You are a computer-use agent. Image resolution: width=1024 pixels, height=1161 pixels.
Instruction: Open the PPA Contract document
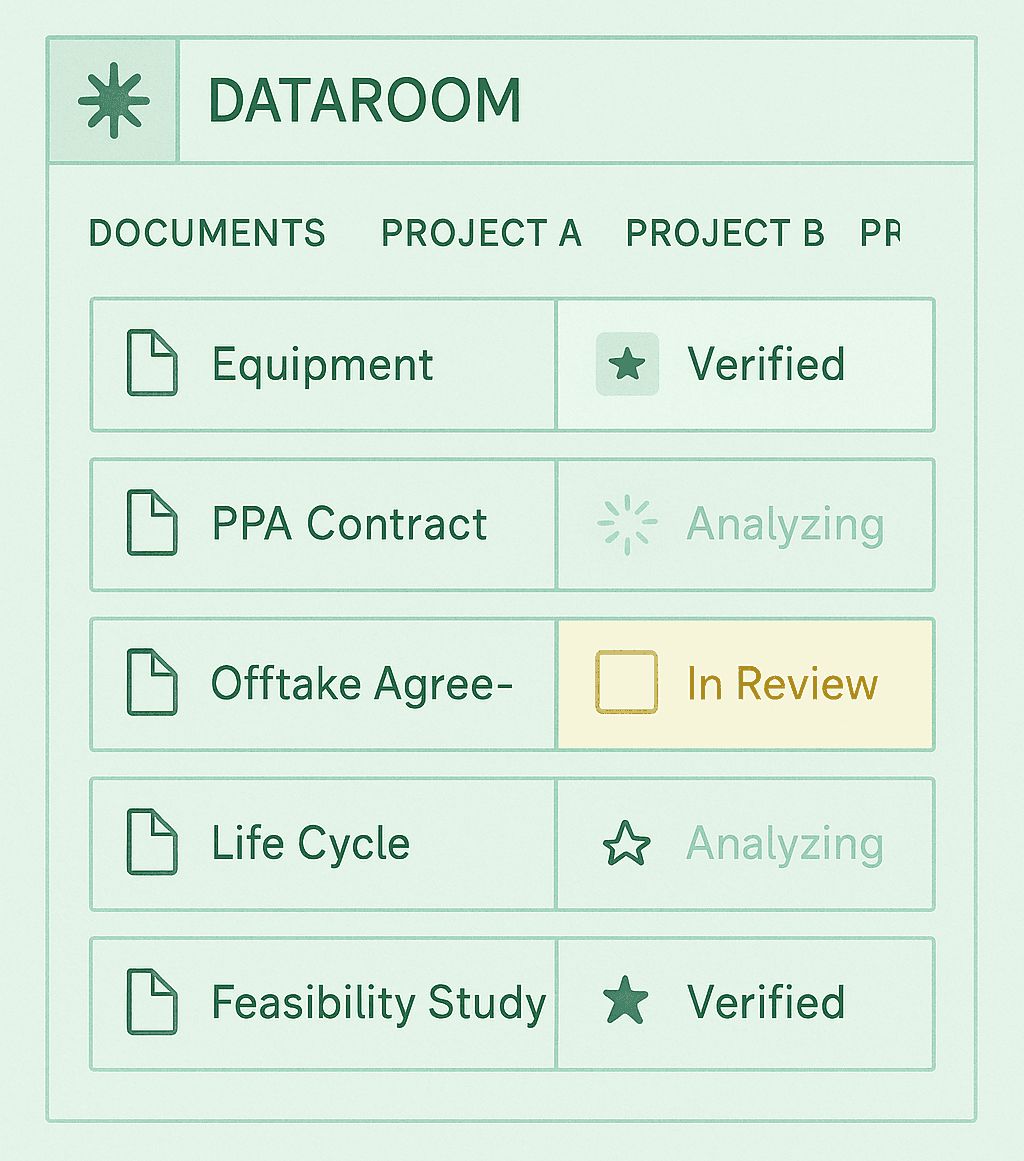349,524
